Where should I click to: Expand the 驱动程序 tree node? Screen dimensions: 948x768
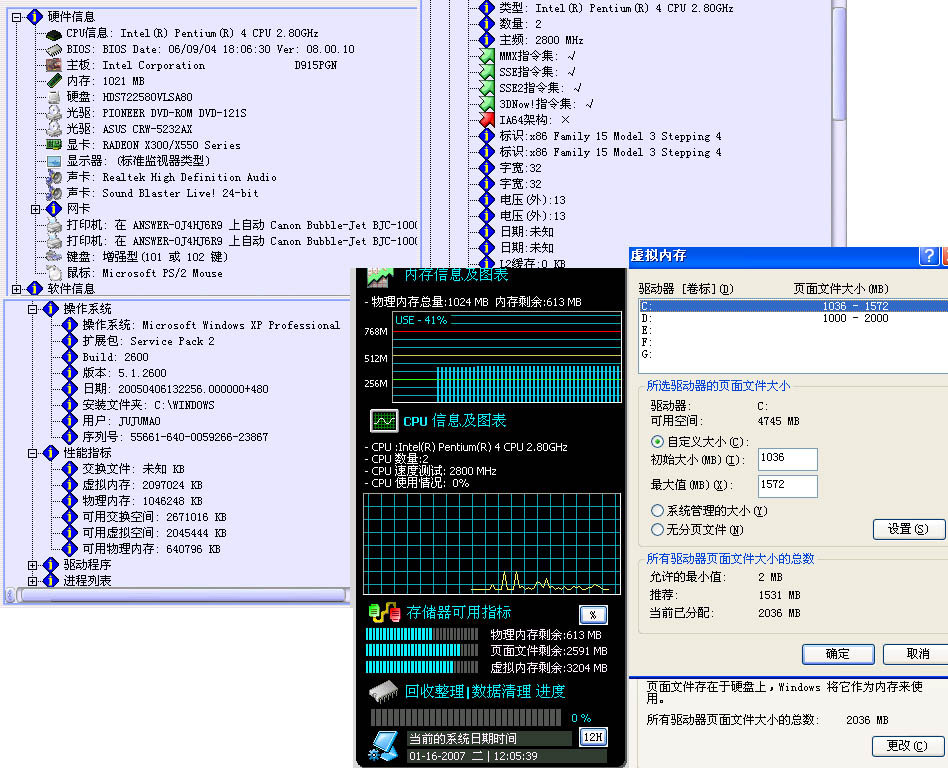(x=33, y=565)
